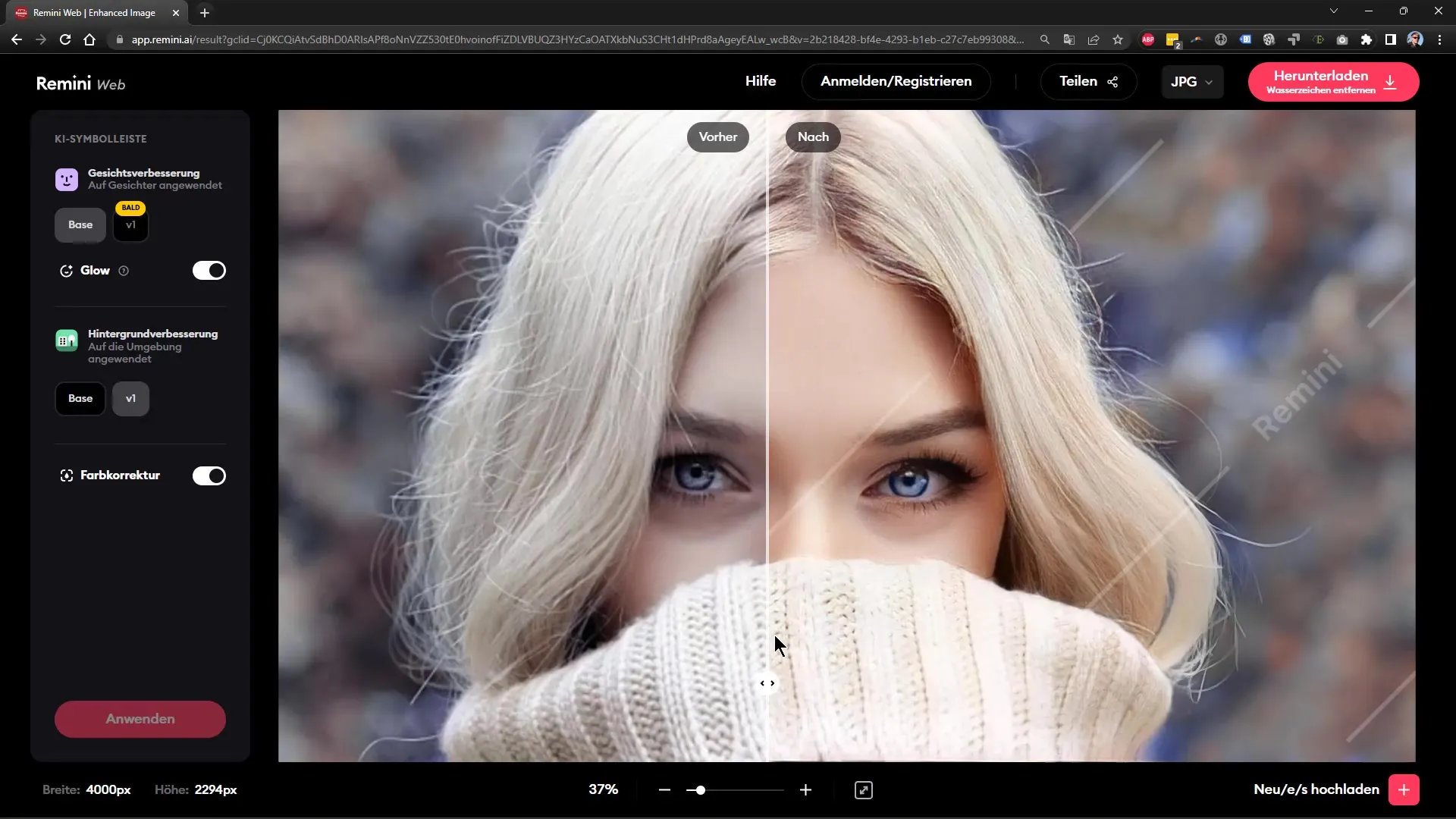Image resolution: width=1456 pixels, height=819 pixels.
Task: Click the Hintergrundverbesserung landscape icon
Action: [x=67, y=340]
